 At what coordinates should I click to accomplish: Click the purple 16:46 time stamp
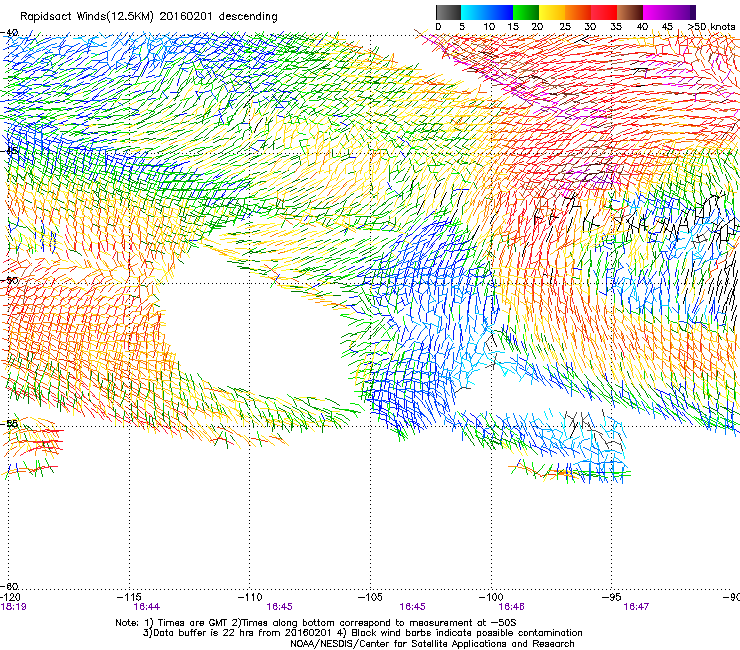(x=512, y=607)
